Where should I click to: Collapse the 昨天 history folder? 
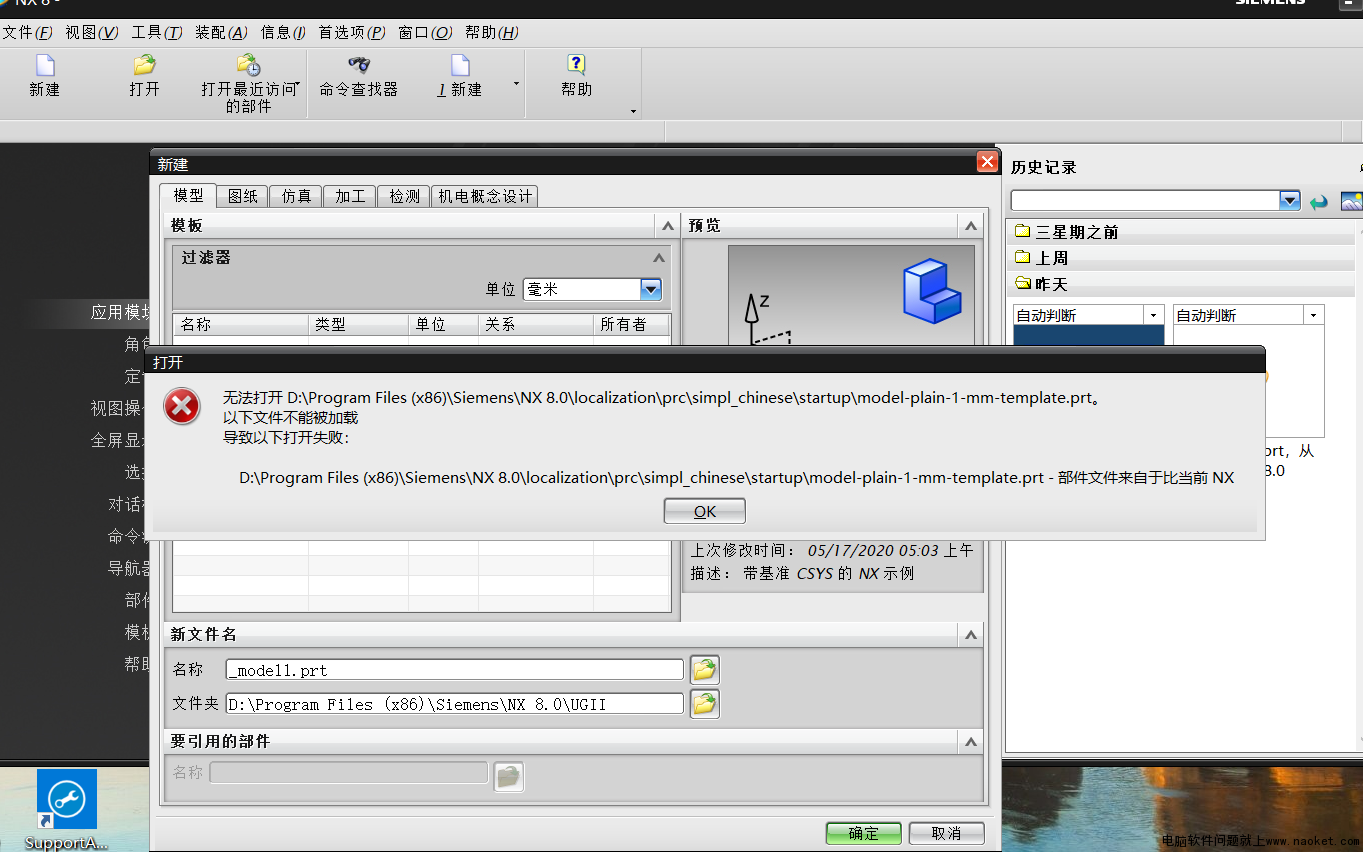[1042, 284]
